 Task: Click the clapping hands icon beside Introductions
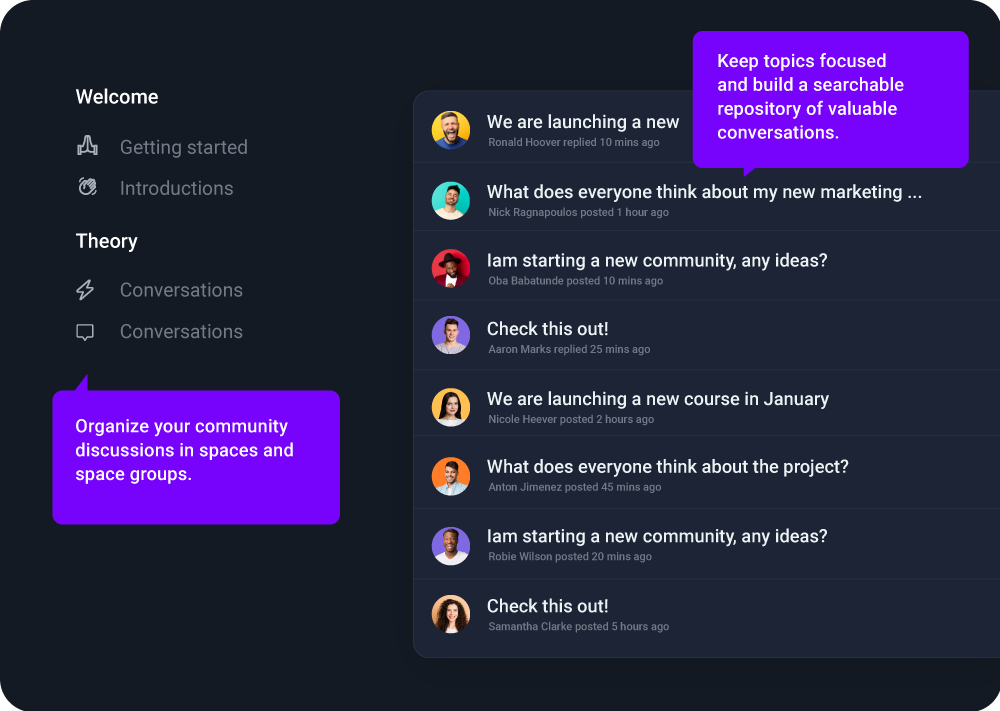[87, 187]
